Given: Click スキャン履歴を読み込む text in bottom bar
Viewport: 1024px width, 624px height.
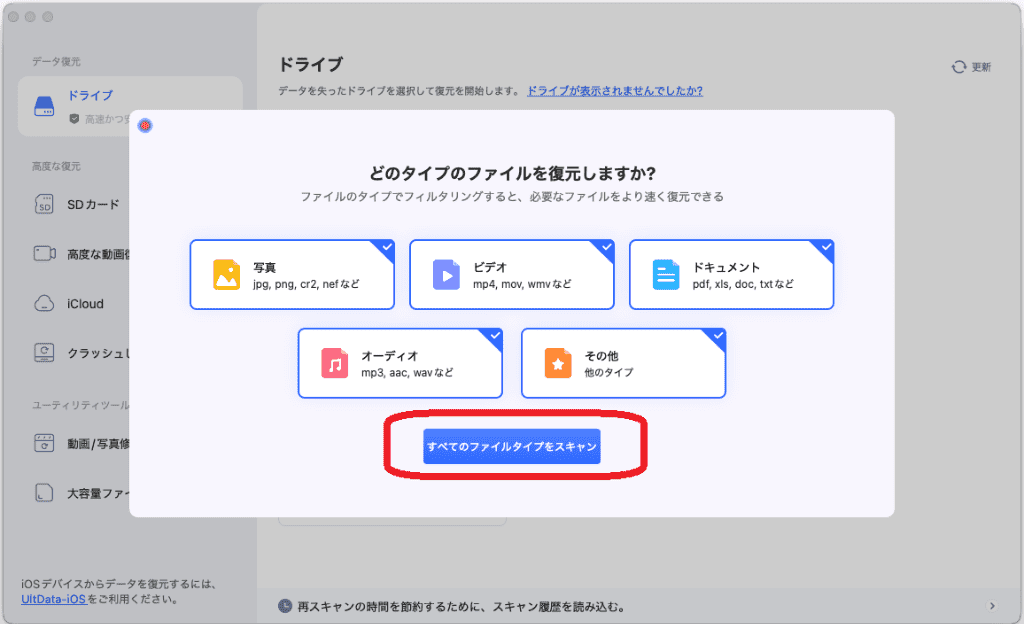Looking at the screenshot, I should pos(558,606).
